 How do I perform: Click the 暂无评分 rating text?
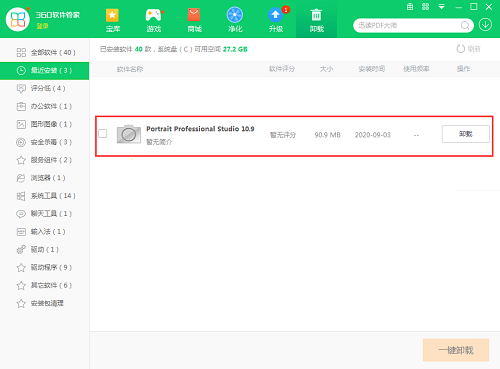283,135
